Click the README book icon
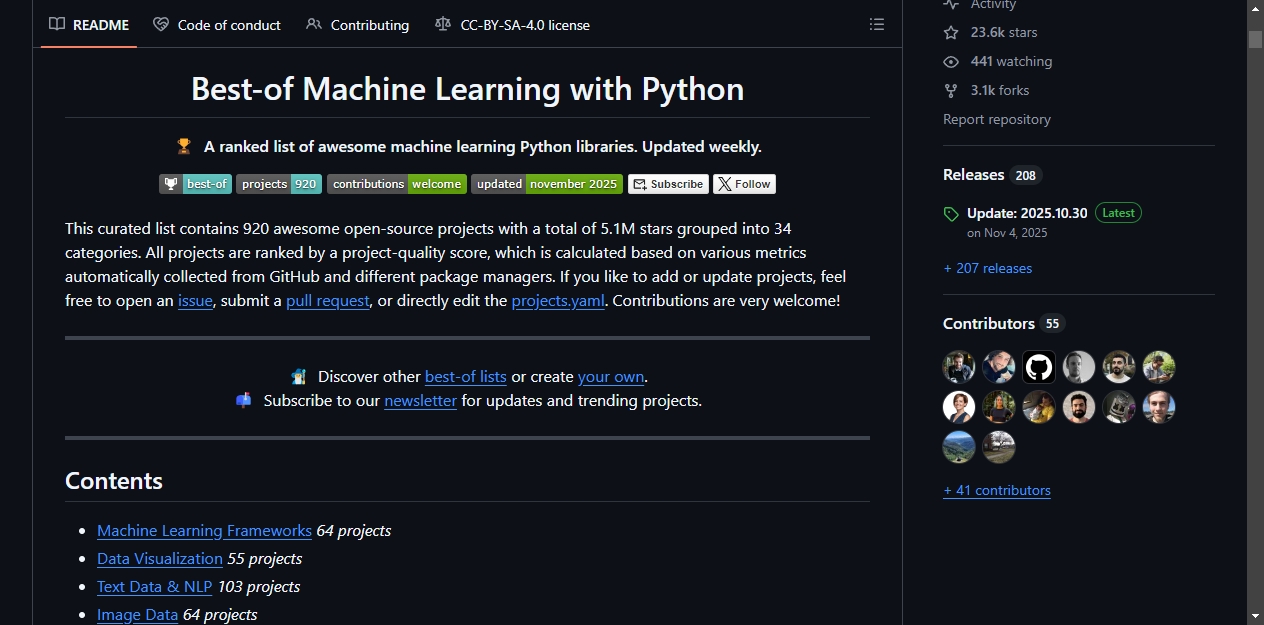The image size is (1264, 625). point(57,24)
